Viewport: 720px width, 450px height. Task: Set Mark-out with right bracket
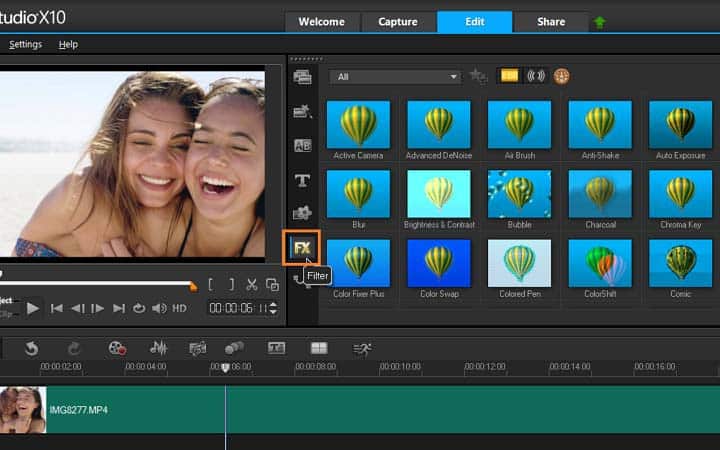[232, 285]
